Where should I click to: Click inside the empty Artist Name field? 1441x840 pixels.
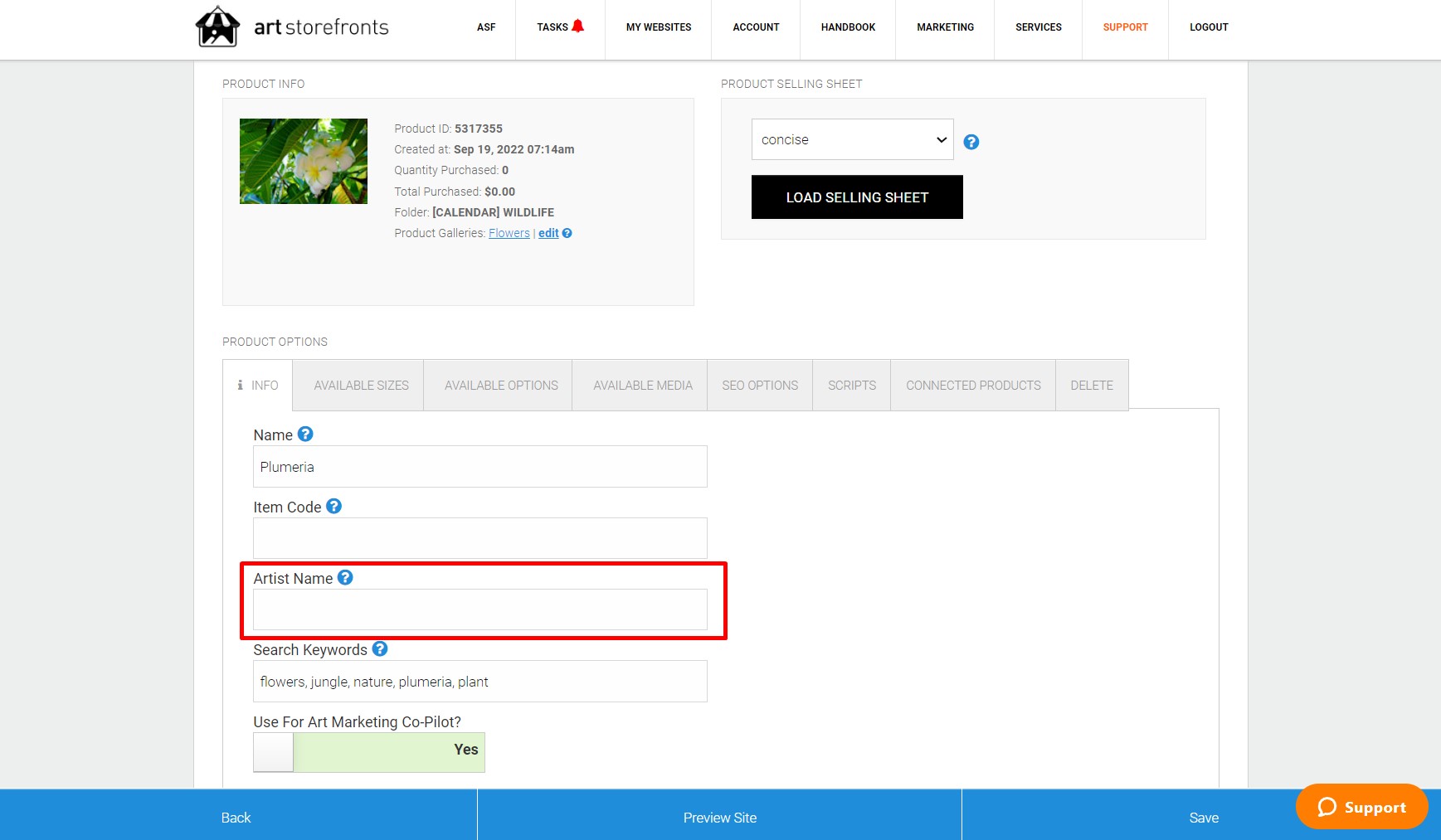pyautogui.click(x=480, y=609)
